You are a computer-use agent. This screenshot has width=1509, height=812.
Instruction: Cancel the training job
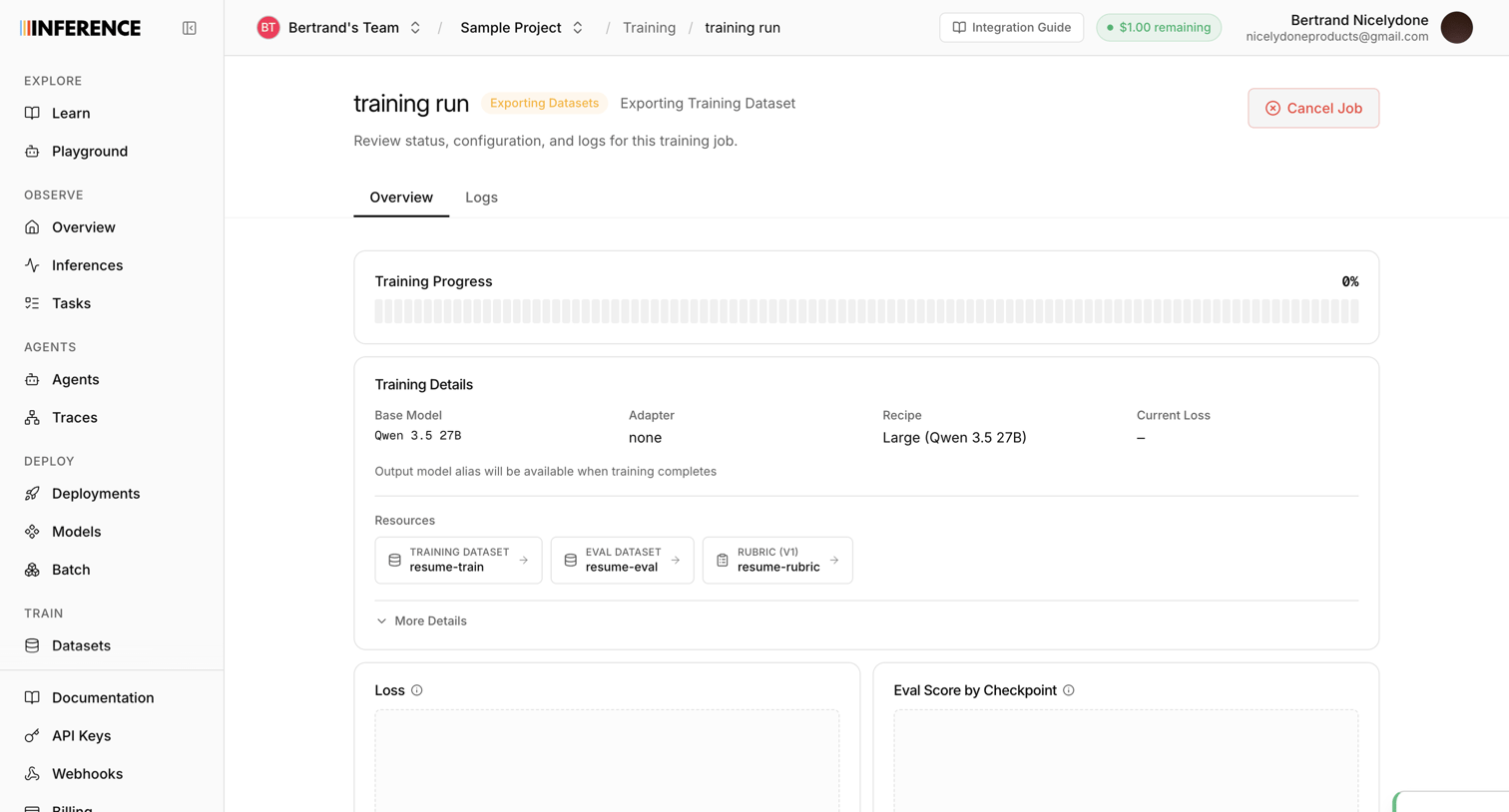[1313, 108]
